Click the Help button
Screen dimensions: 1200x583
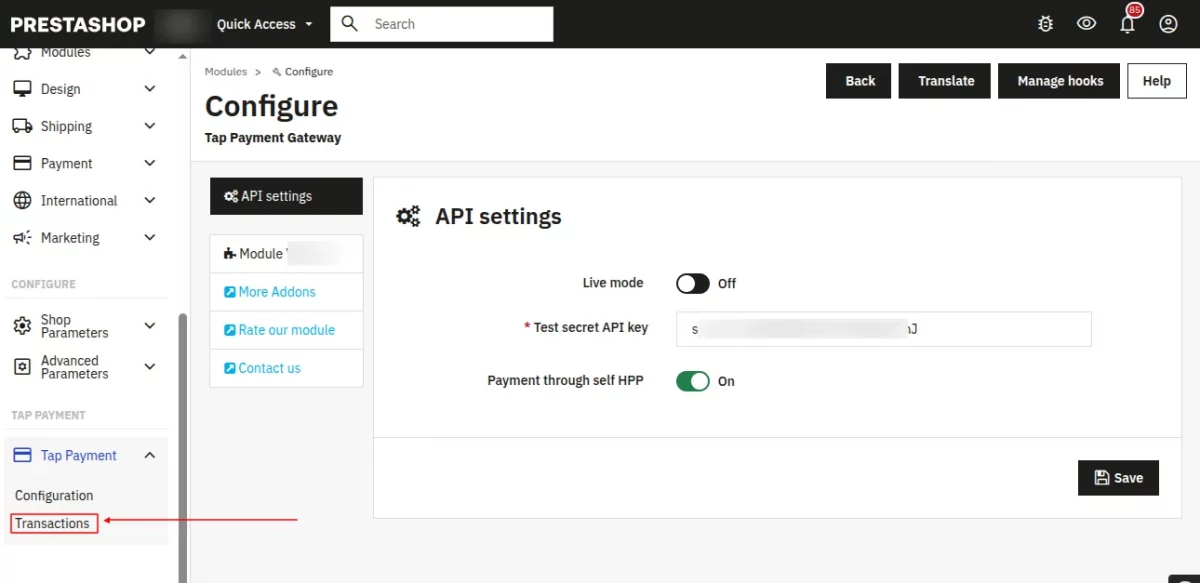tap(1157, 81)
